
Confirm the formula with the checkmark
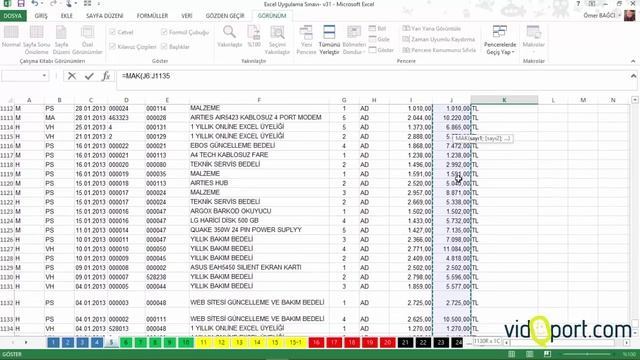tap(89, 76)
